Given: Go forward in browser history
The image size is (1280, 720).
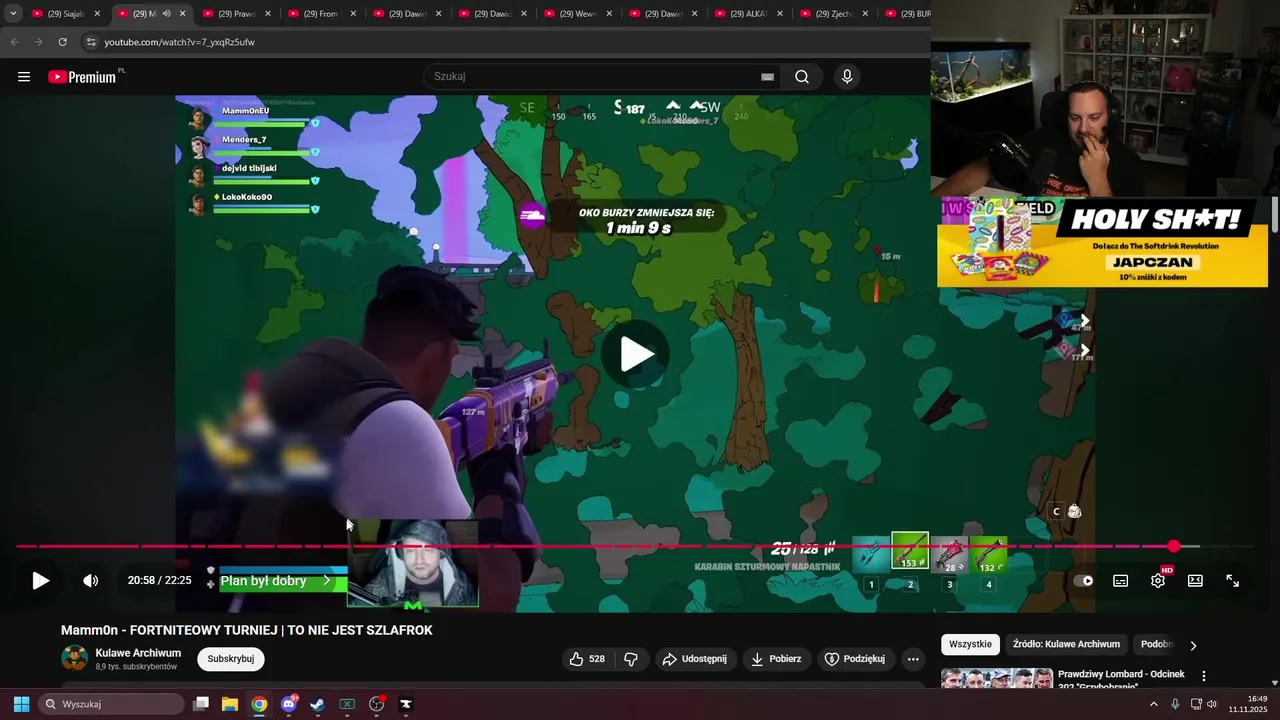Looking at the screenshot, I should click(38, 42).
